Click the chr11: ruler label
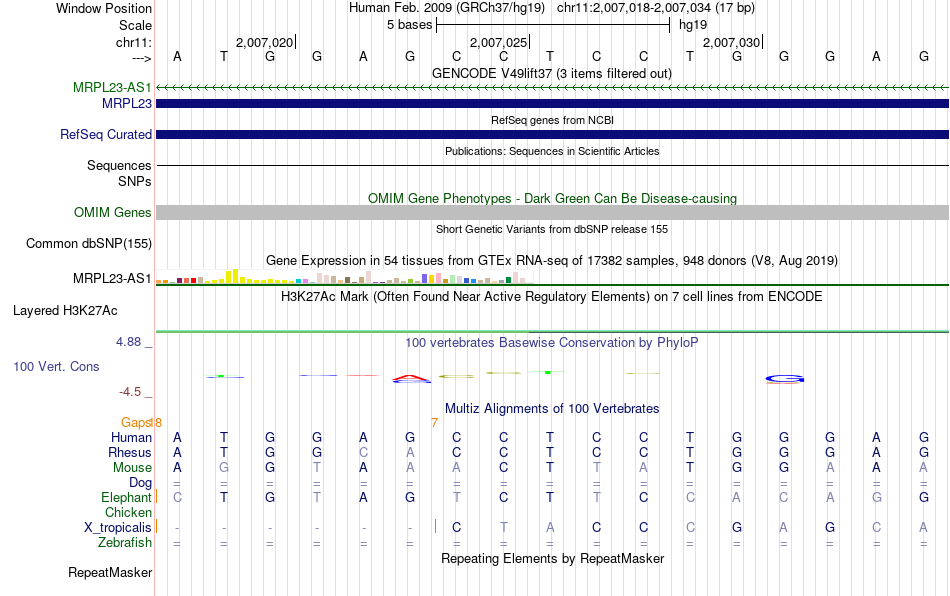Viewport: 950px width, 596px height. (x=133, y=42)
